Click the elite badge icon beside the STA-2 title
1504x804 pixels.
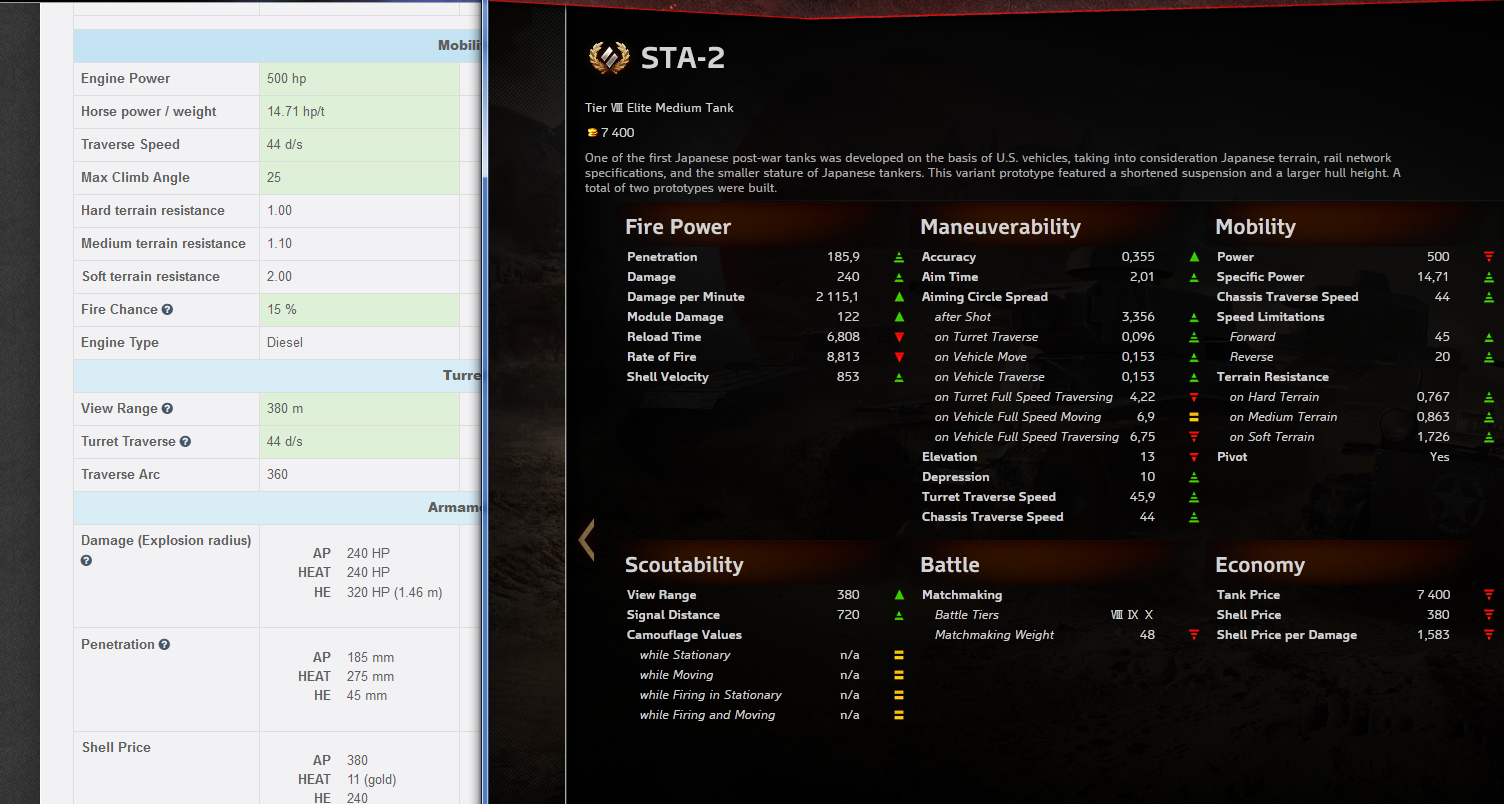coord(609,59)
